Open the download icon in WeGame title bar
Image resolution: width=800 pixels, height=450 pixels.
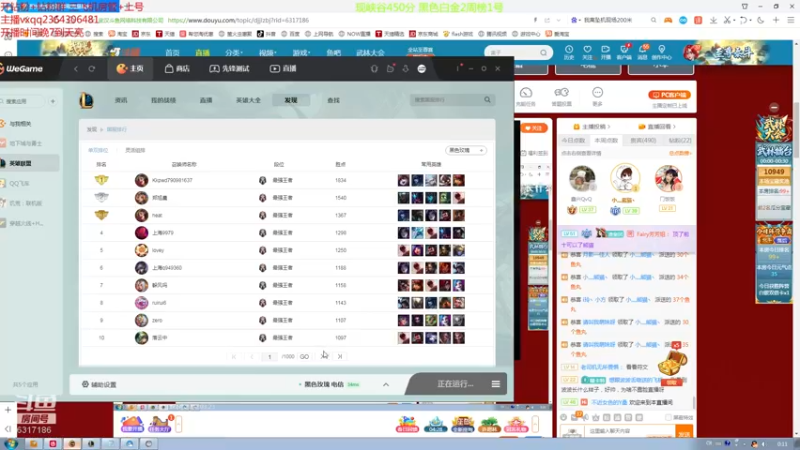[x=406, y=68]
